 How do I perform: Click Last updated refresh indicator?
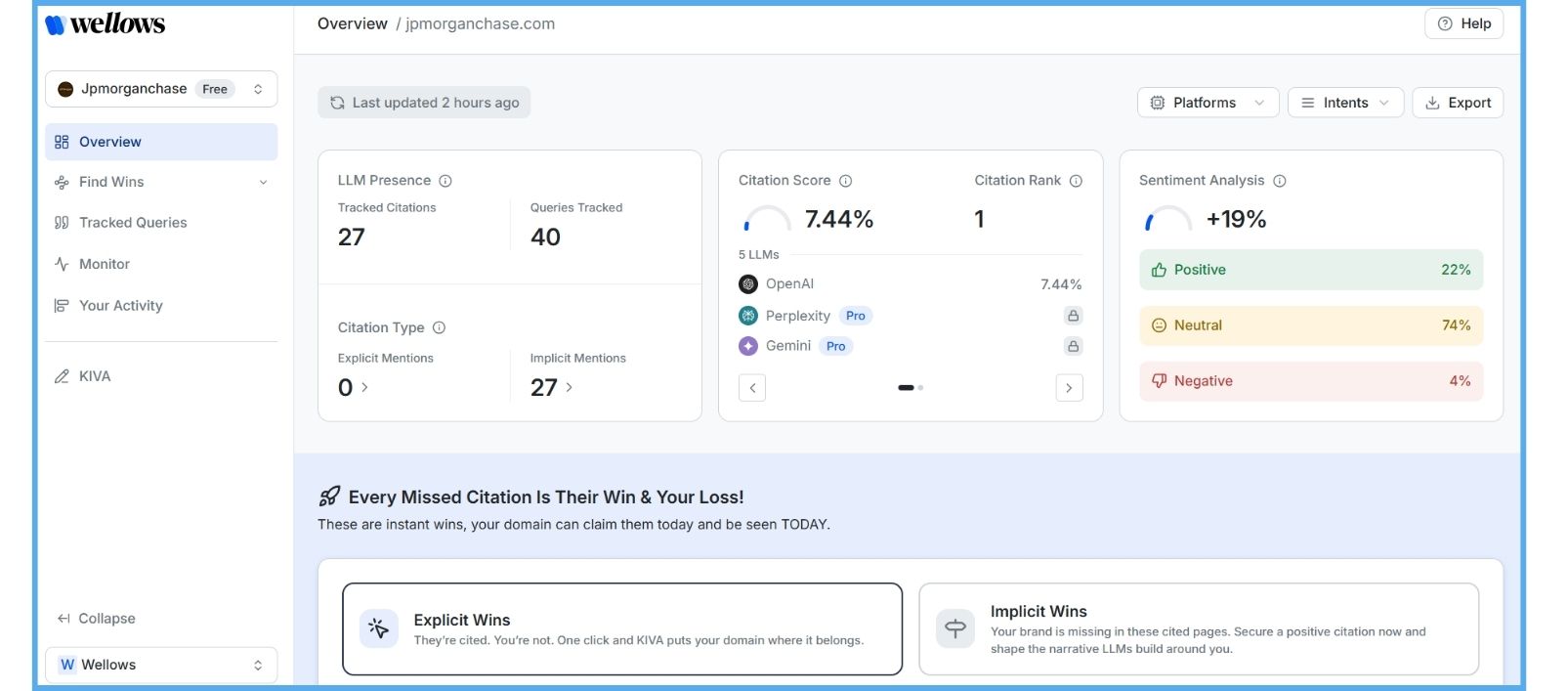(424, 103)
